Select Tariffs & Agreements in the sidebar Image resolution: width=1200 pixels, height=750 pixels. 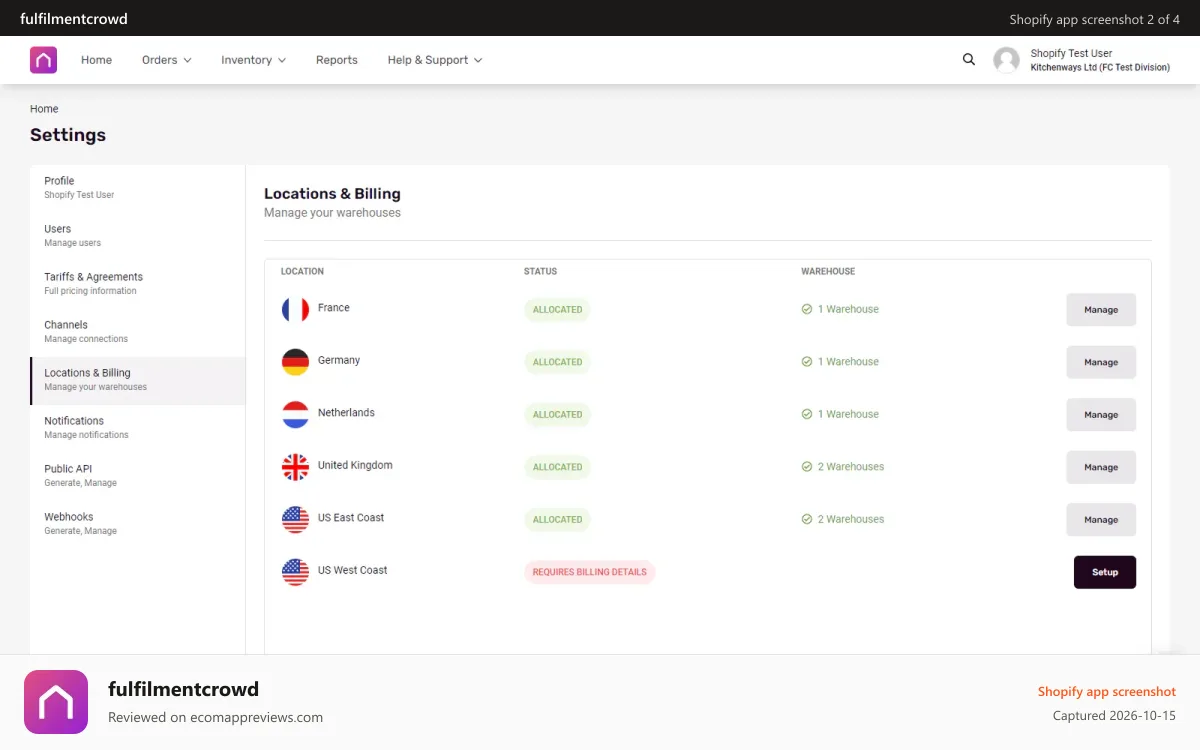138,284
